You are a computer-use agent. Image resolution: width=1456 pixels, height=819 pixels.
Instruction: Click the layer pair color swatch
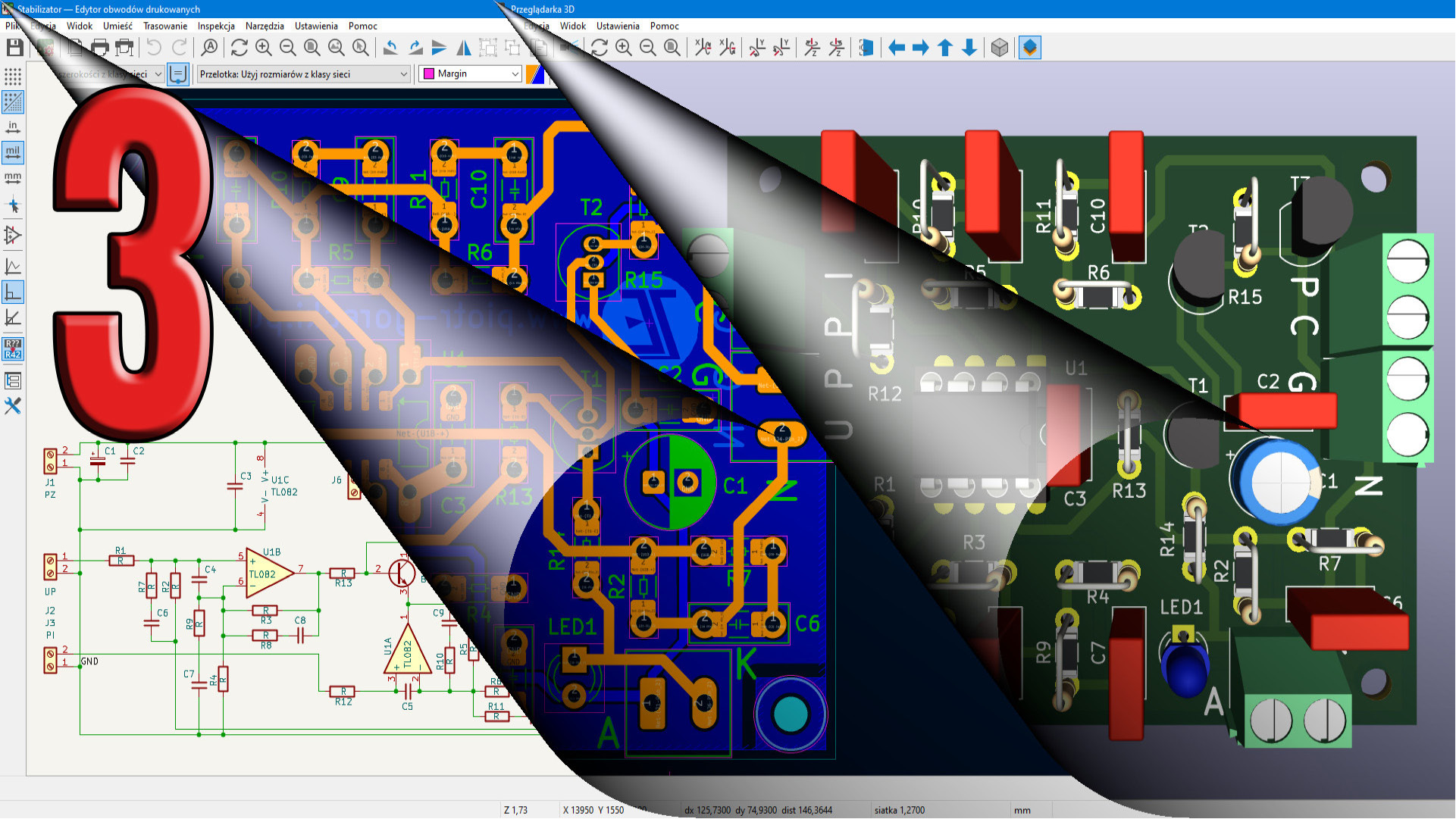coord(536,74)
